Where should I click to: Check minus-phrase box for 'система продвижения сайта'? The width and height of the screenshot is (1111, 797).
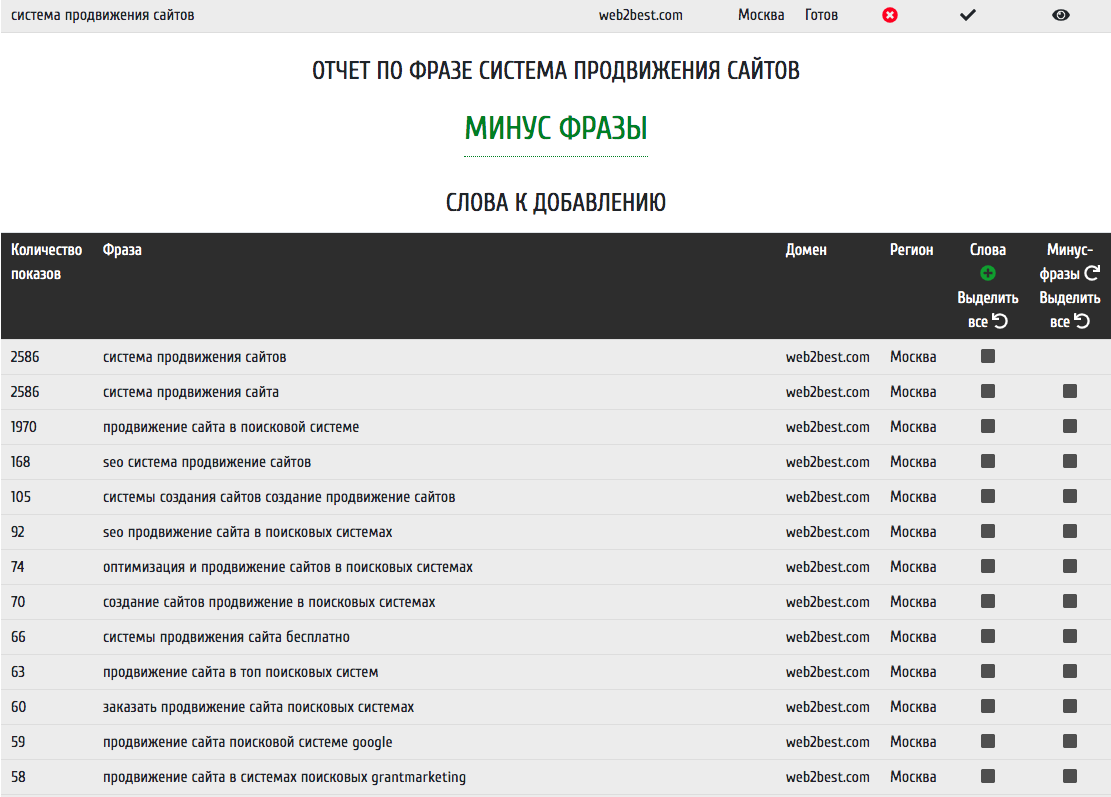point(1070,392)
